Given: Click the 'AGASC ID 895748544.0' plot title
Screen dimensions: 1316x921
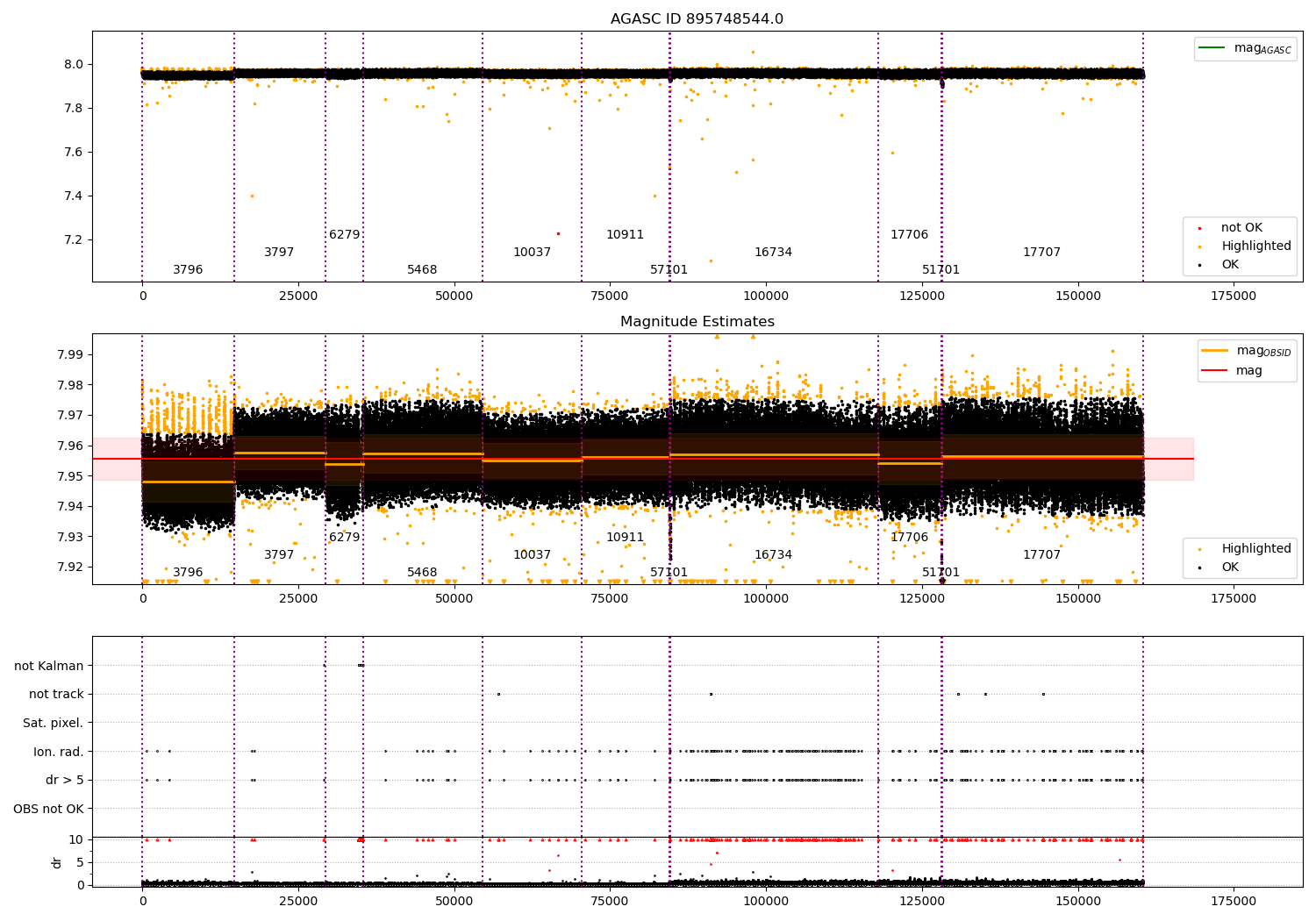Looking at the screenshot, I should (697, 19).
